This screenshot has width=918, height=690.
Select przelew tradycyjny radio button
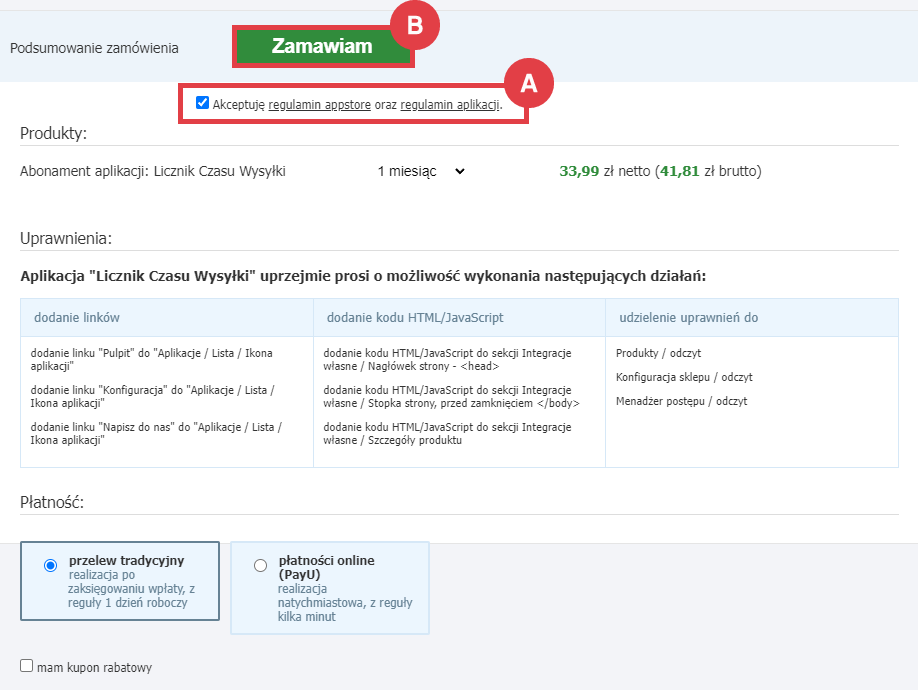click(51, 566)
